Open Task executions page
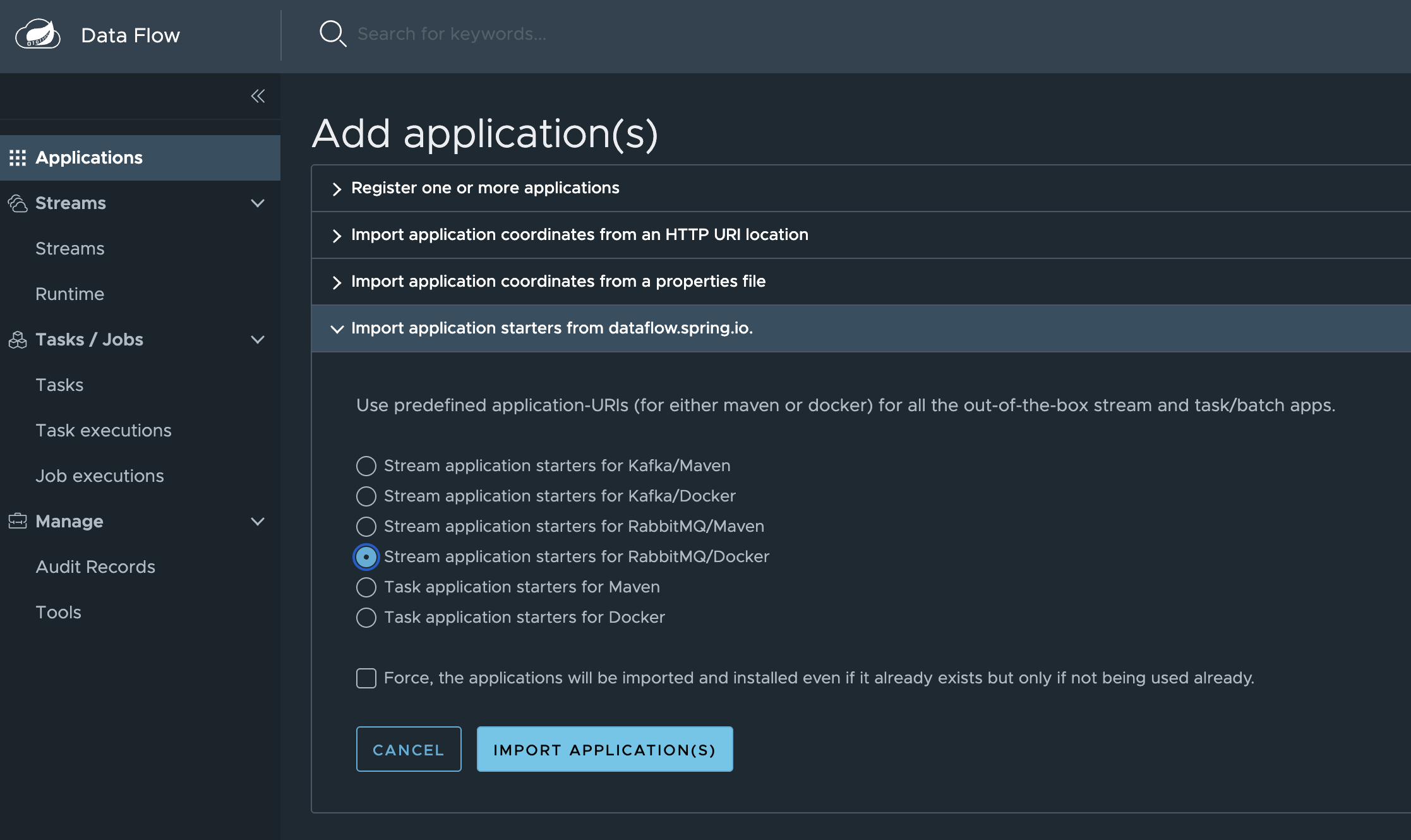Viewport: 1411px width, 840px height. tap(104, 431)
